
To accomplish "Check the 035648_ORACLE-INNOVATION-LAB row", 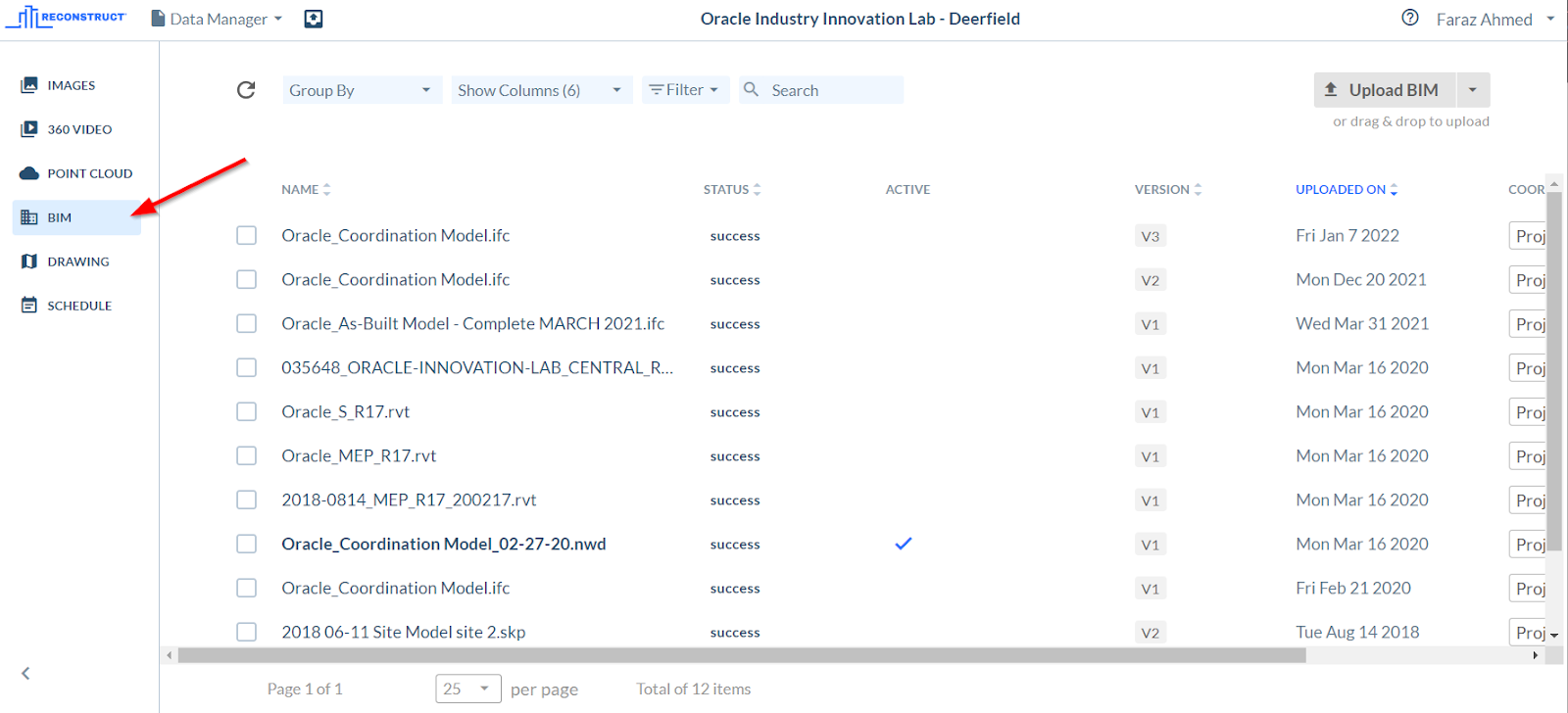I will coord(247,367).
